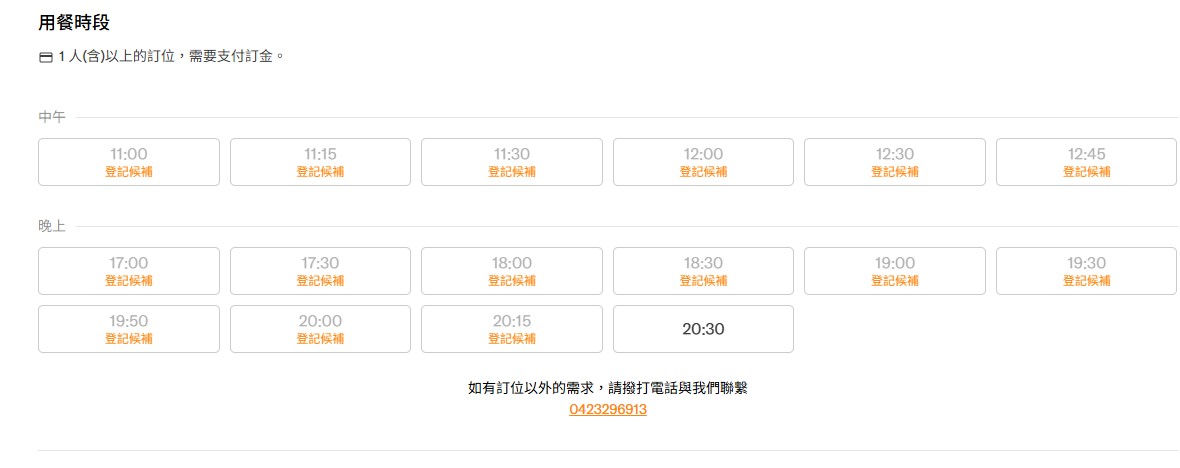Choose the 12:00 noon waitlist slot
This screenshot has width=1180, height=468.
(703, 162)
